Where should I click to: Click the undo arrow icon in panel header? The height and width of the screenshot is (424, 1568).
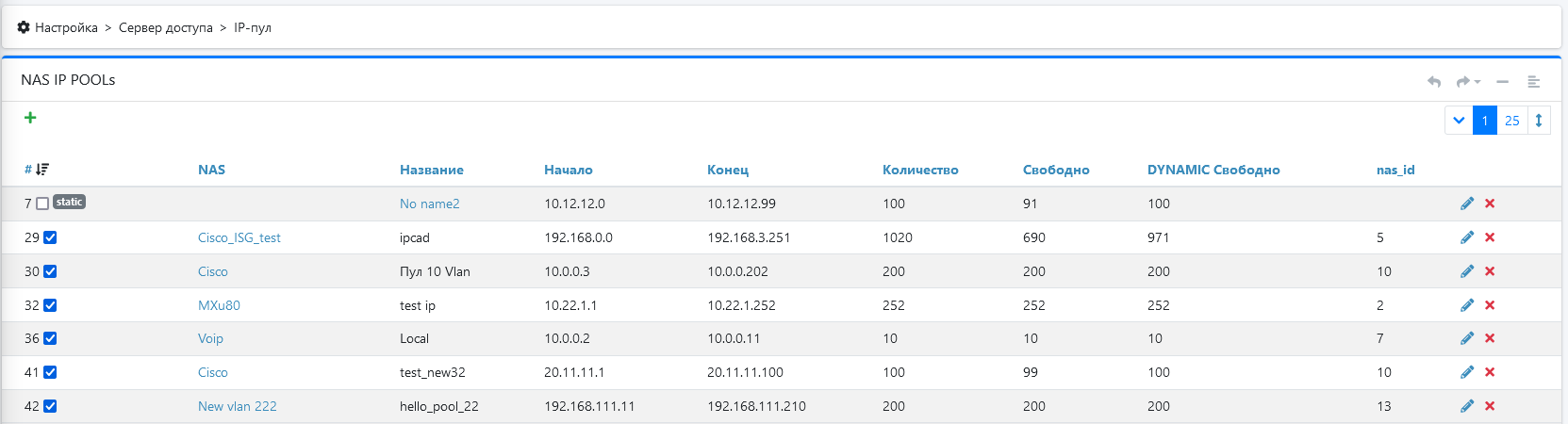[1434, 82]
